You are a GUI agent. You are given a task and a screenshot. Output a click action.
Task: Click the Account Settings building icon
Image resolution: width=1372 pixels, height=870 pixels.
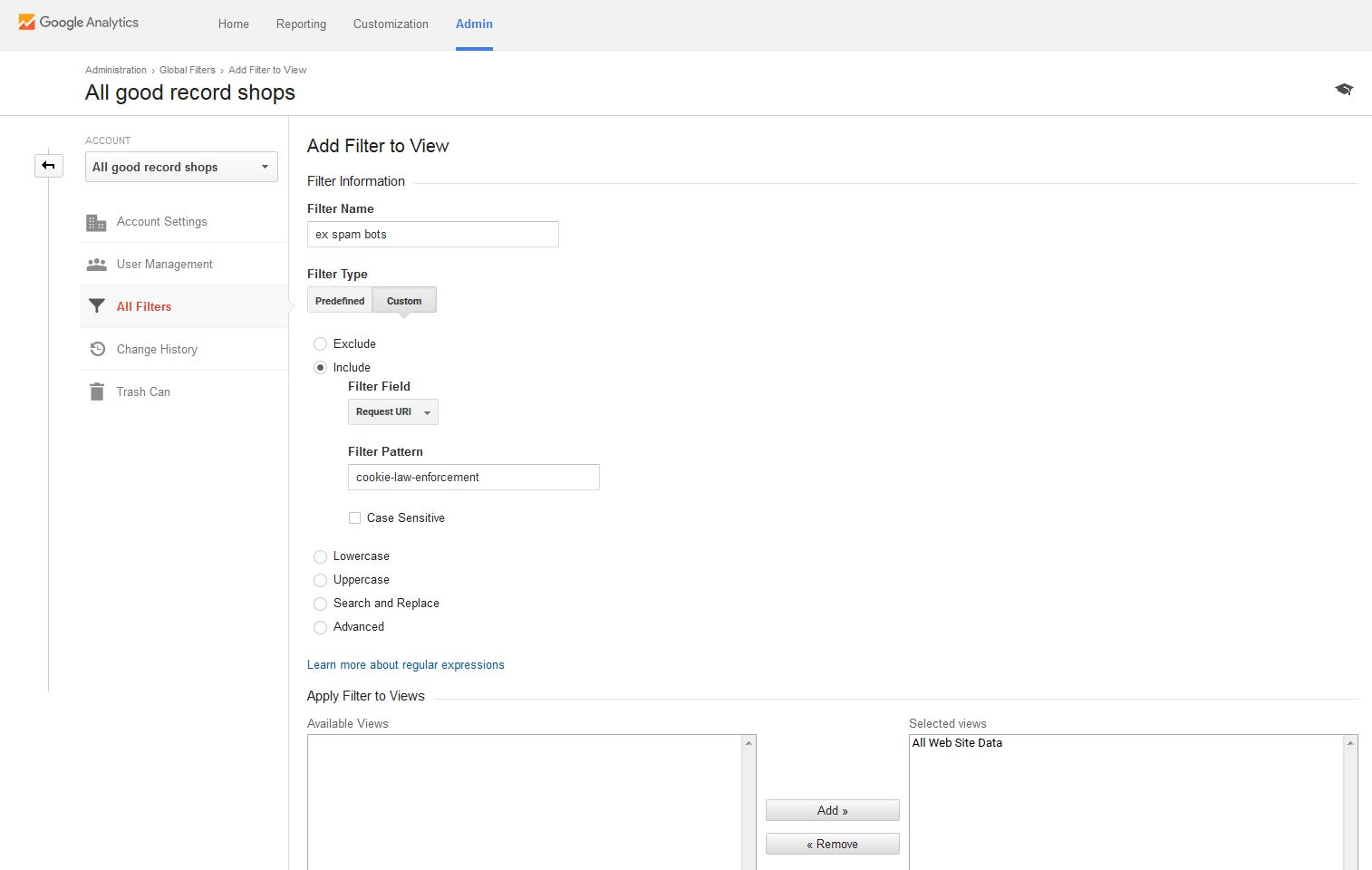96,222
